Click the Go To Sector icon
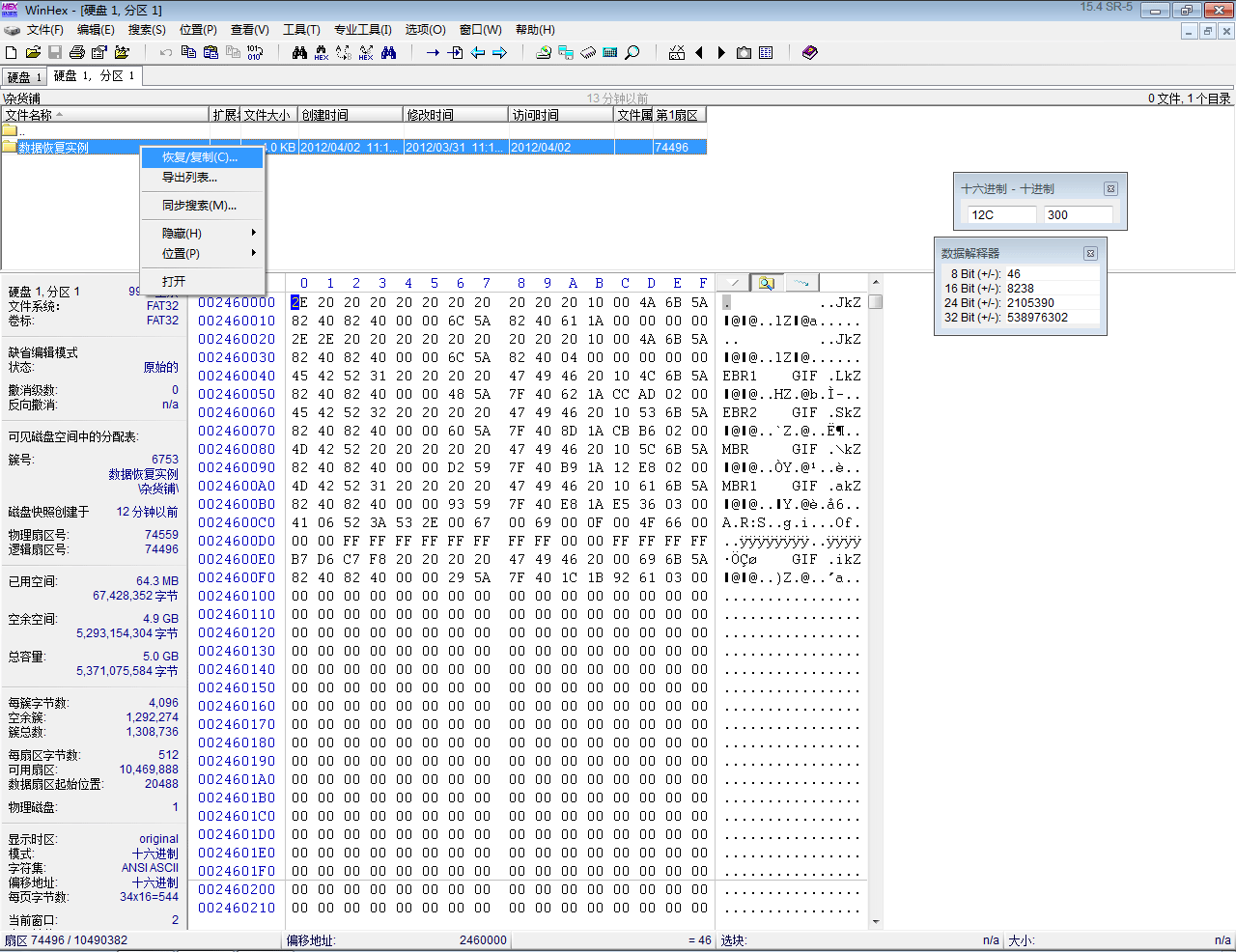The height and width of the screenshot is (952, 1236). point(455,52)
